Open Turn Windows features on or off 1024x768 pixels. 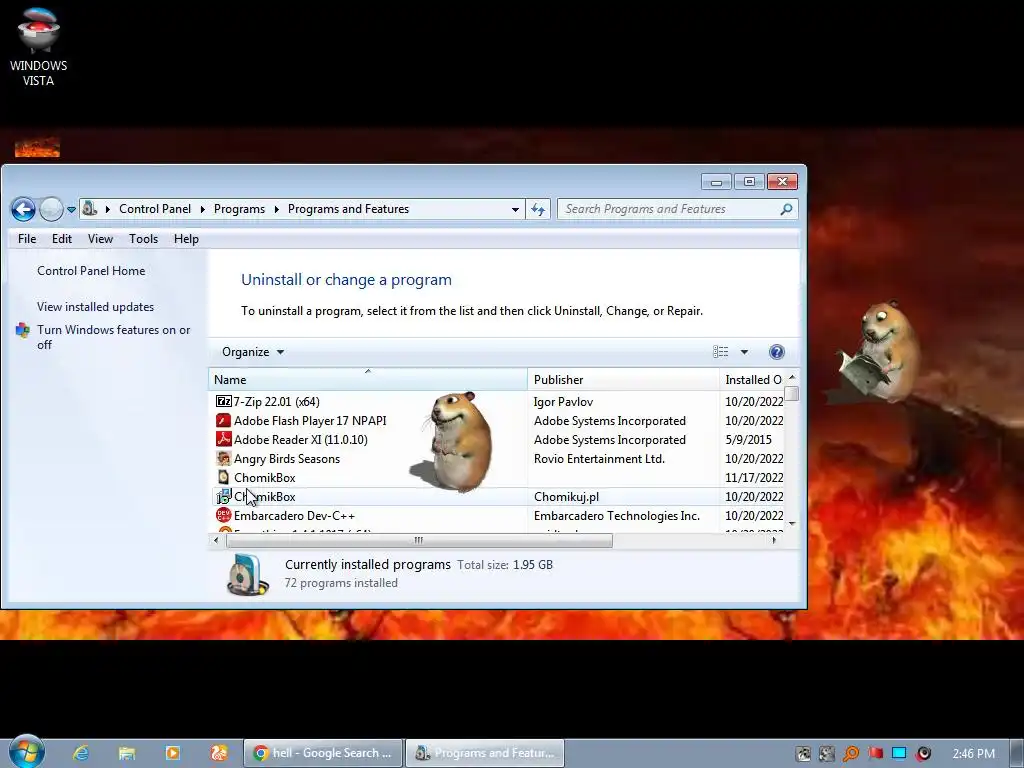tap(114, 337)
